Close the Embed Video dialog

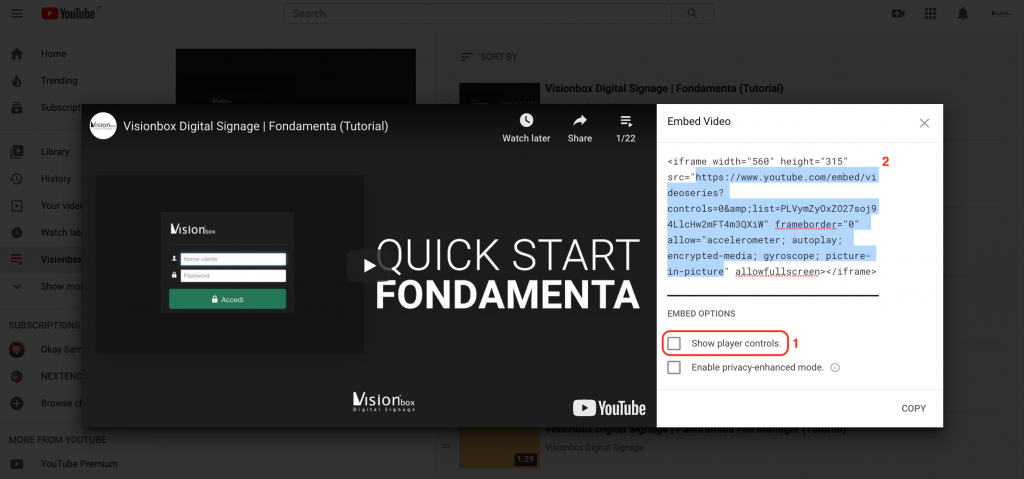[924, 123]
